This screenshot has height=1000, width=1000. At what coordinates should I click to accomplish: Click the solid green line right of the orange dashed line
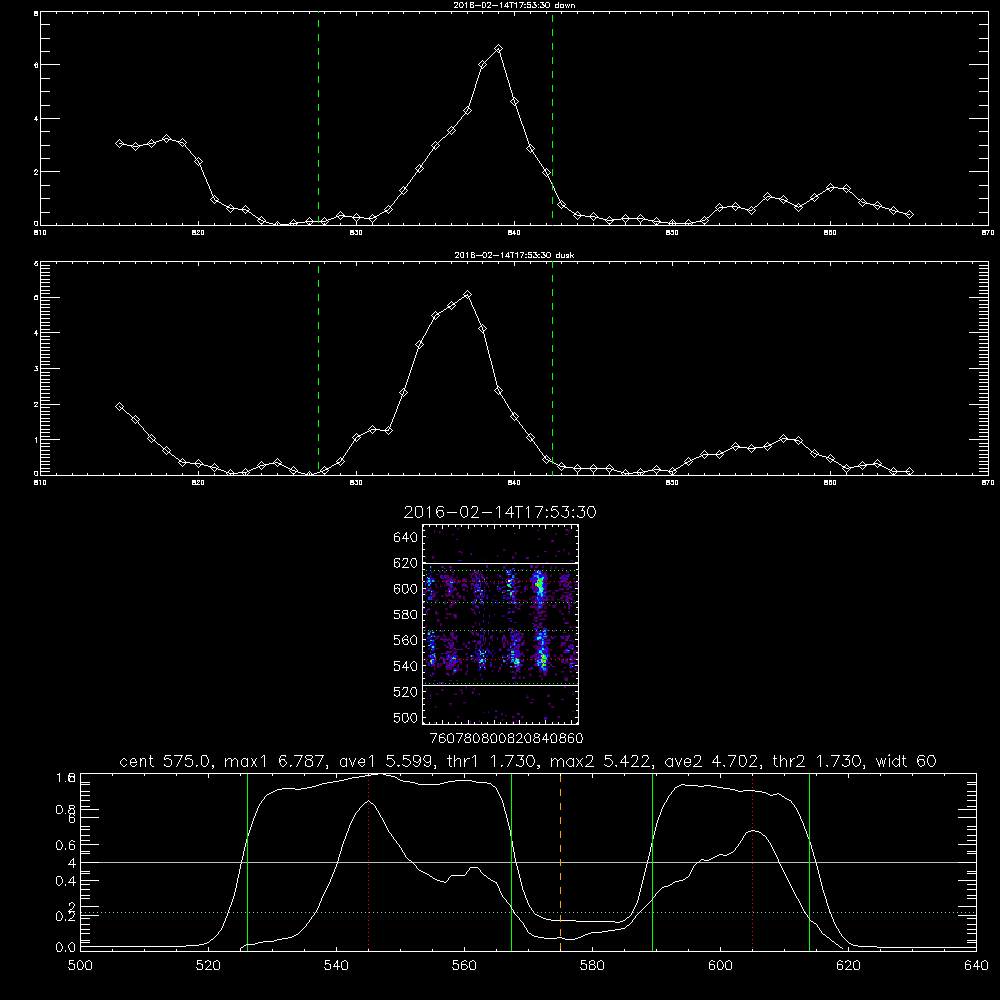pyautogui.click(x=652, y=862)
